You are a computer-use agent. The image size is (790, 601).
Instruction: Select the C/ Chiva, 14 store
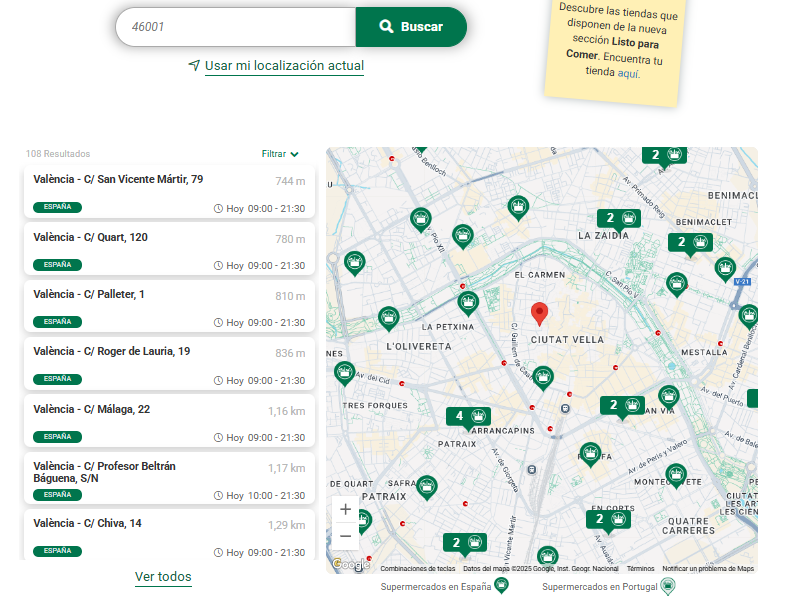169,535
